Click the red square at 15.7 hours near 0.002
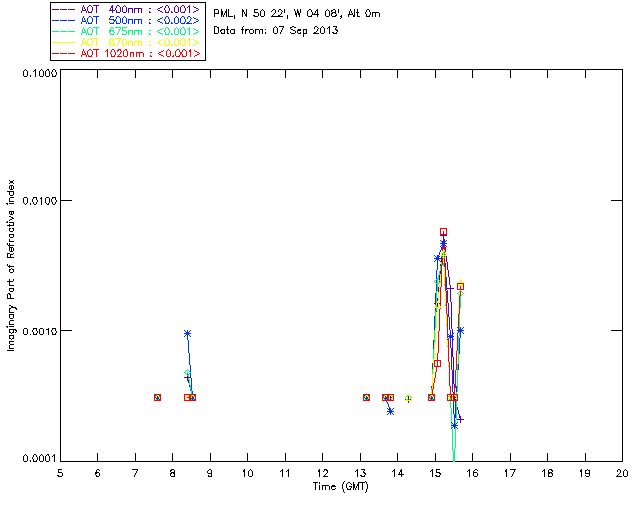The height and width of the screenshot is (512, 640). 460,287
